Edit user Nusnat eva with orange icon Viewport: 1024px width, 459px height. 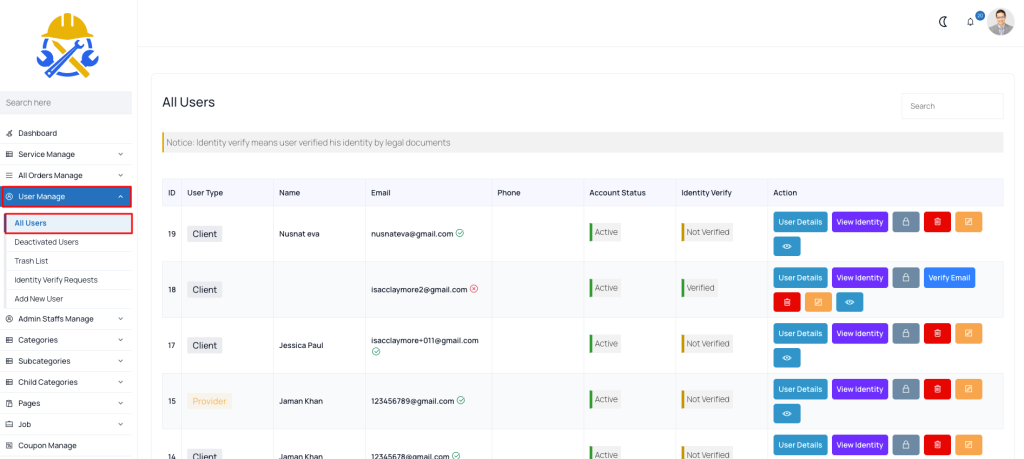pyautogui.click(x=968, y=222)
